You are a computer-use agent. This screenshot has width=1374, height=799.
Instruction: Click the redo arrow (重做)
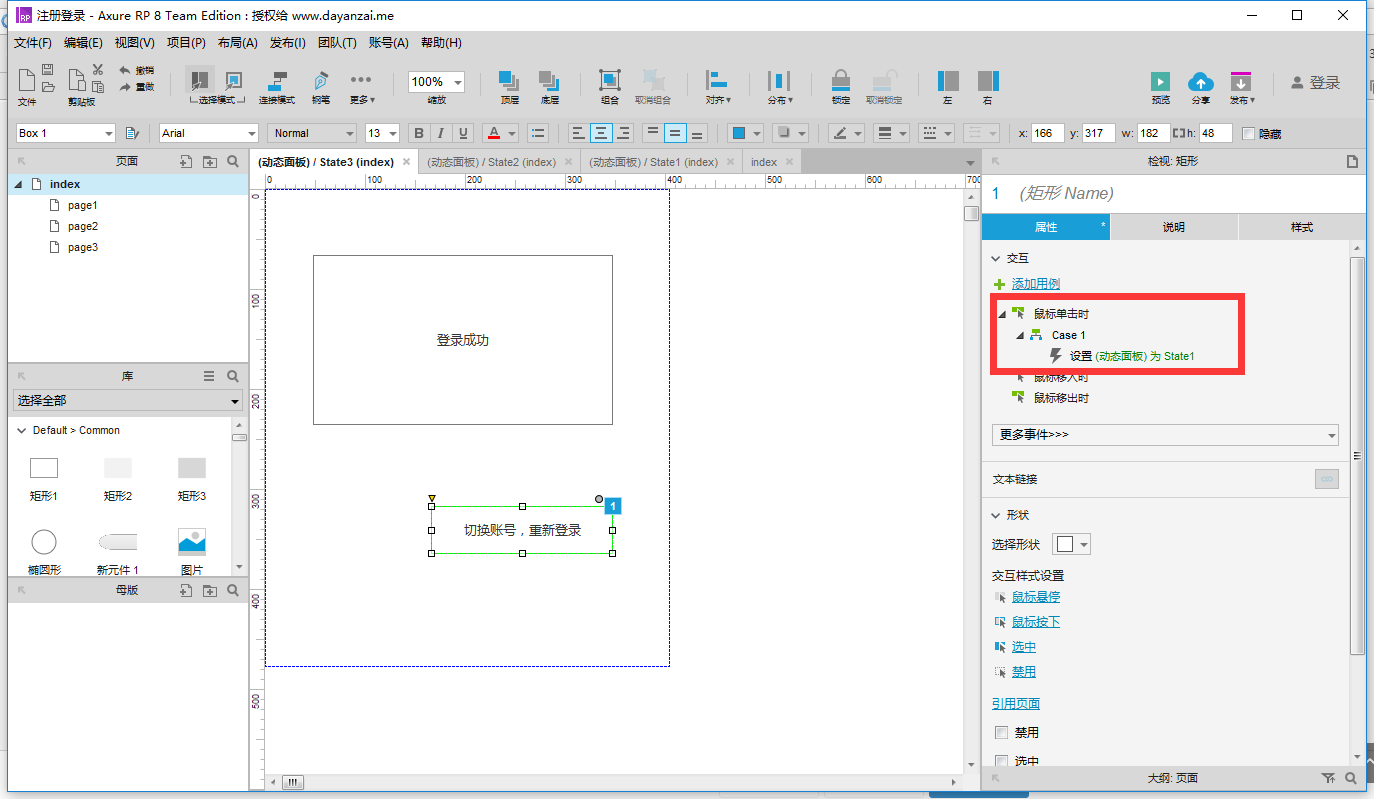pos(126,87)
